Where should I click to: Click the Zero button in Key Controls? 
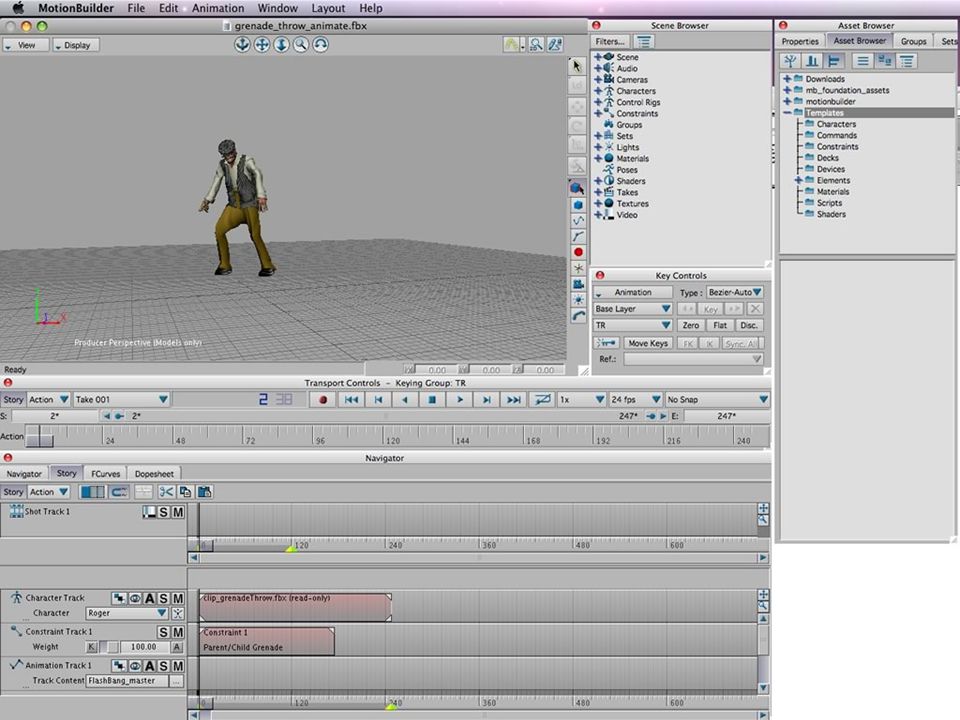point(691,326)
